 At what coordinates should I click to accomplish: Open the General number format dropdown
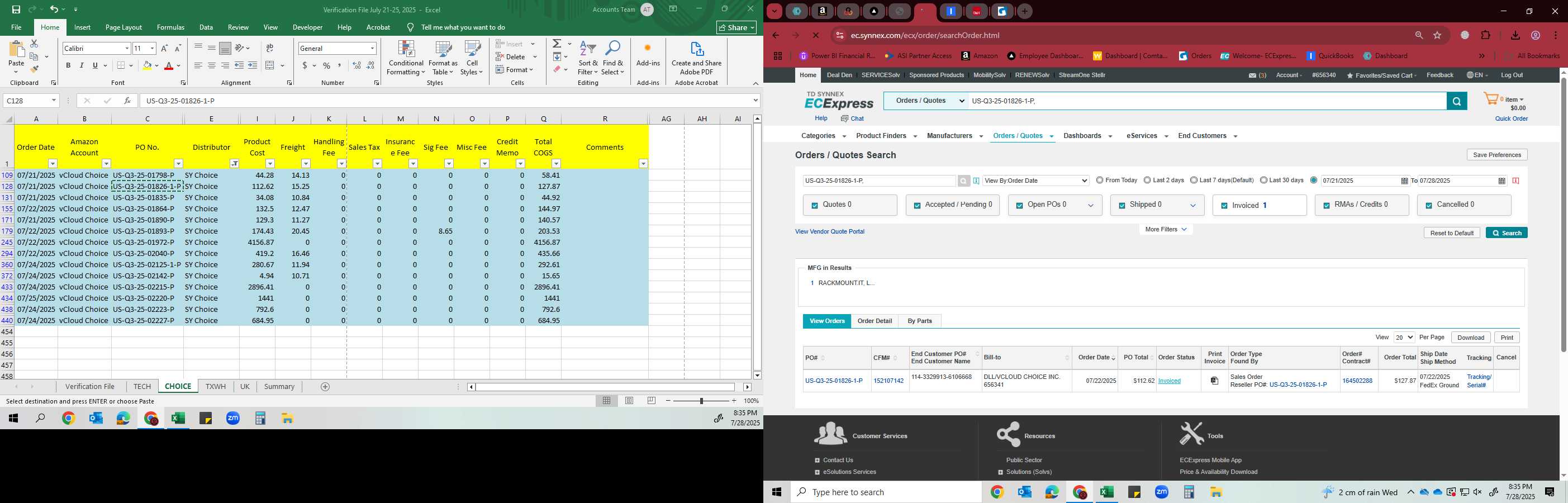click(372, 48)
